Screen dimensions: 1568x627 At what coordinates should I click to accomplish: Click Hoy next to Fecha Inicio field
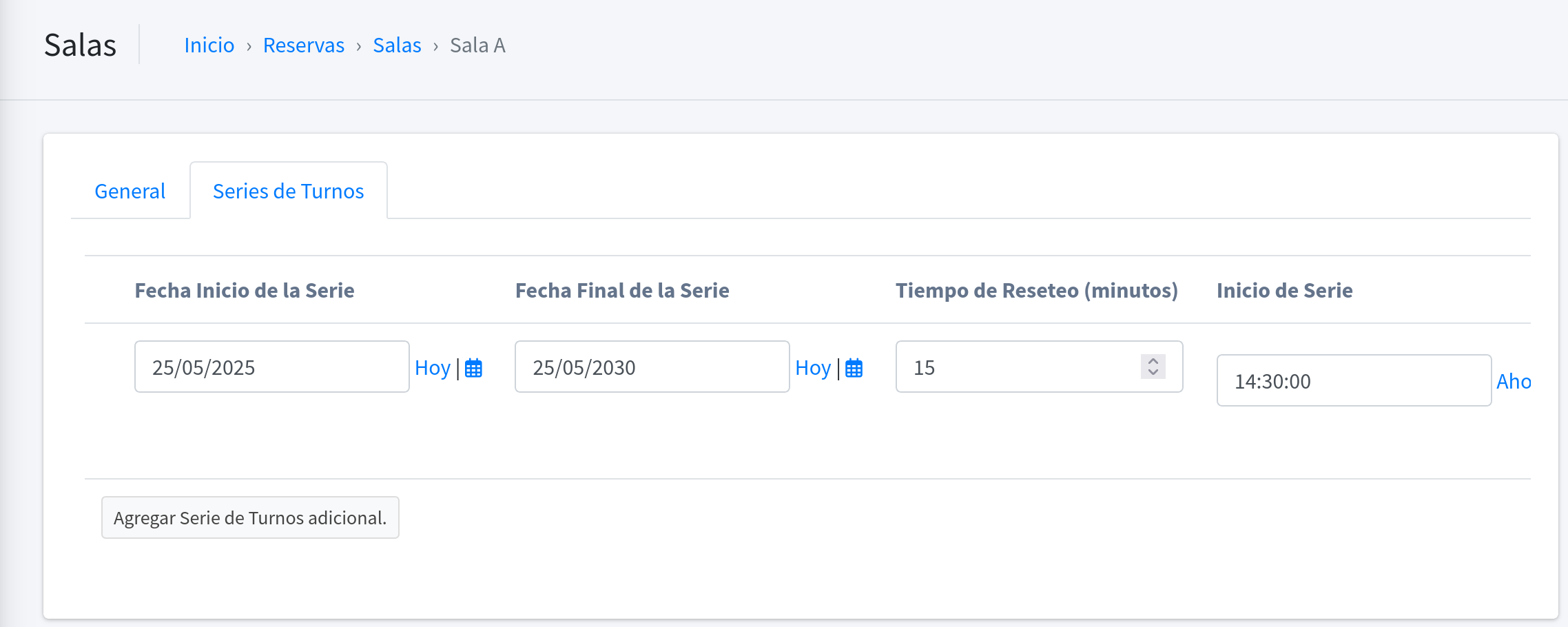pos(432,368)
